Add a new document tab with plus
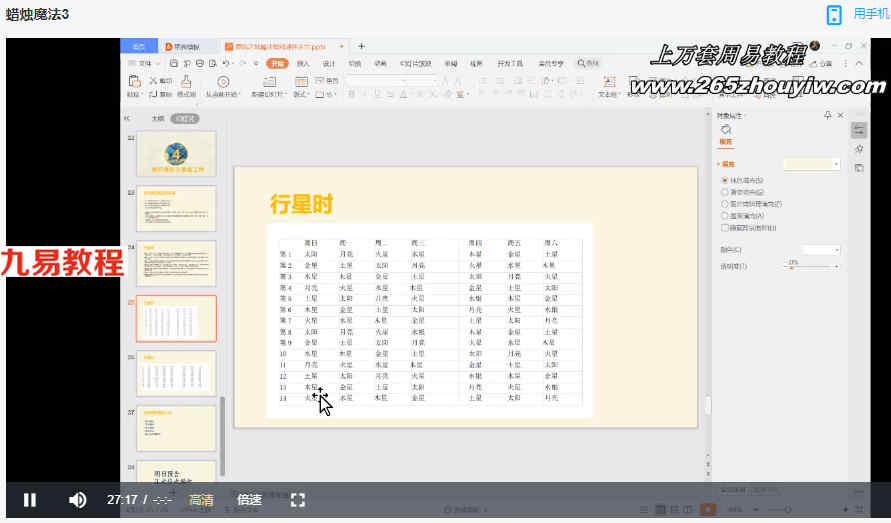 (x=361, y=46)
